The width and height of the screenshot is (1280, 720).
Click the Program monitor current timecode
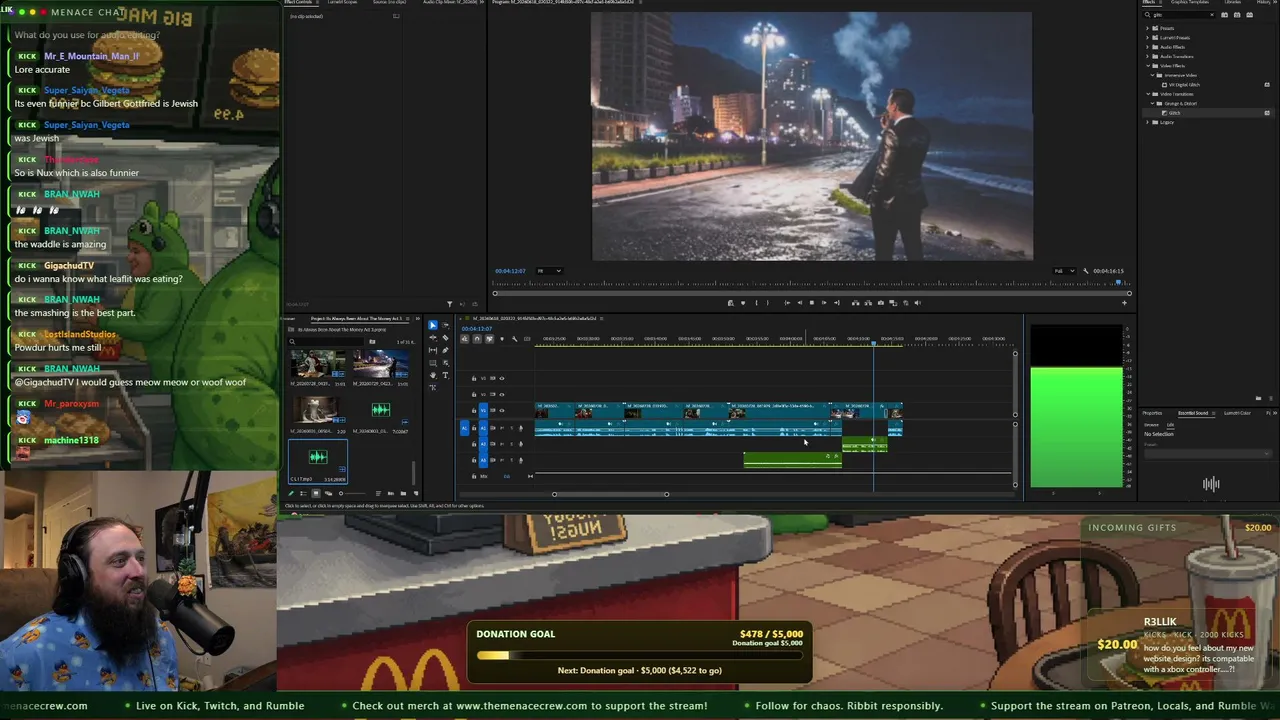click(x=510, y=271)
